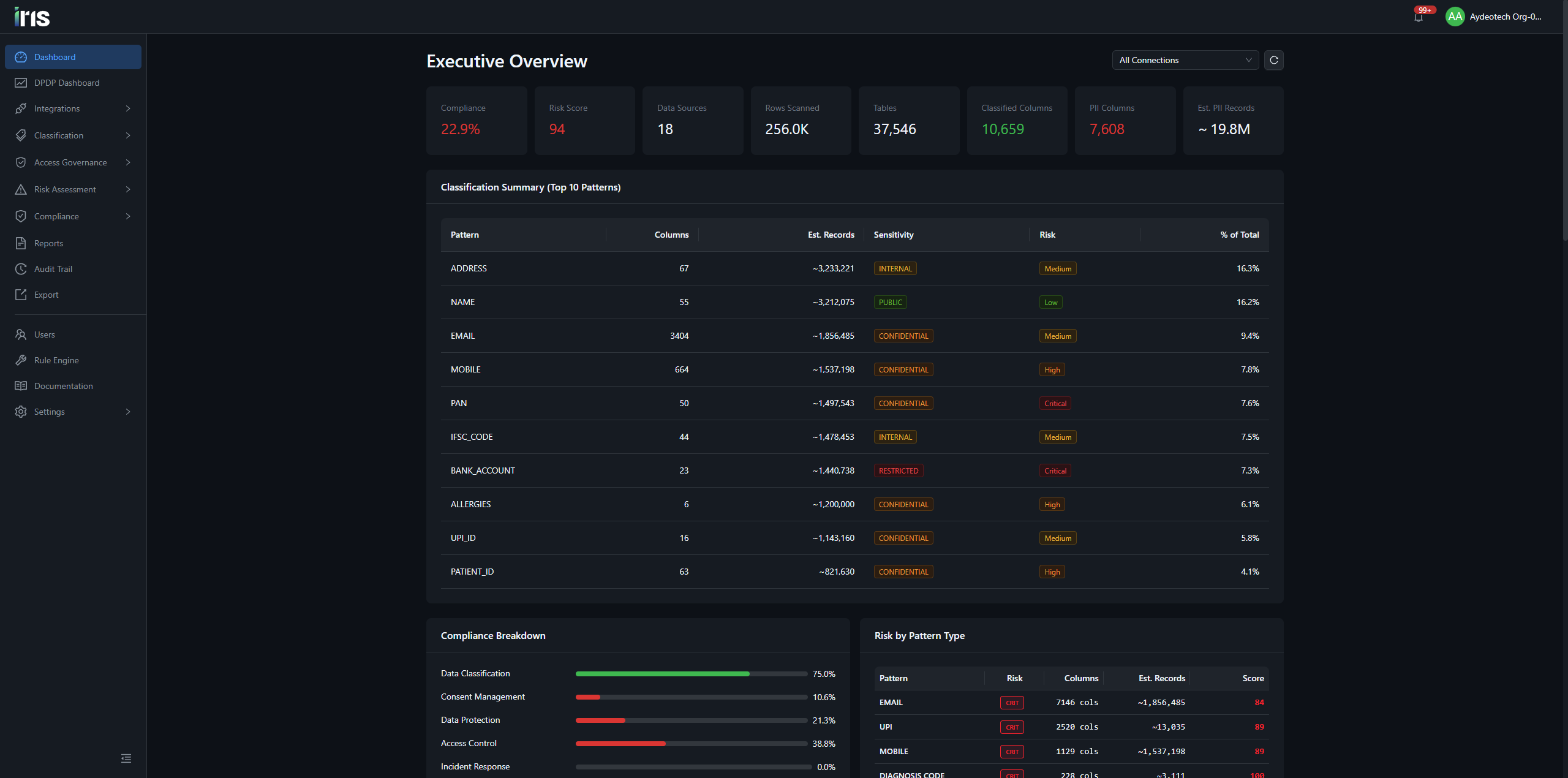Screen dimensions: 1568x778
Task: Collapse the sidebar using the bottom icon
Action: tap(126, 758)
